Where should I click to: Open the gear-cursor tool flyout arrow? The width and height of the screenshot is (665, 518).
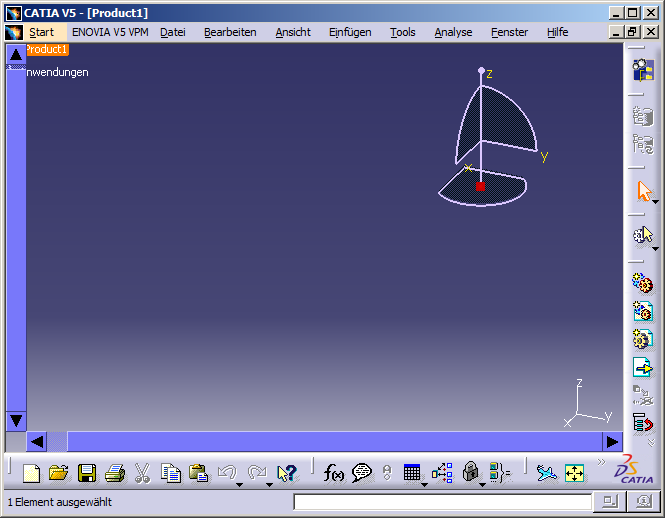[655, 249]
